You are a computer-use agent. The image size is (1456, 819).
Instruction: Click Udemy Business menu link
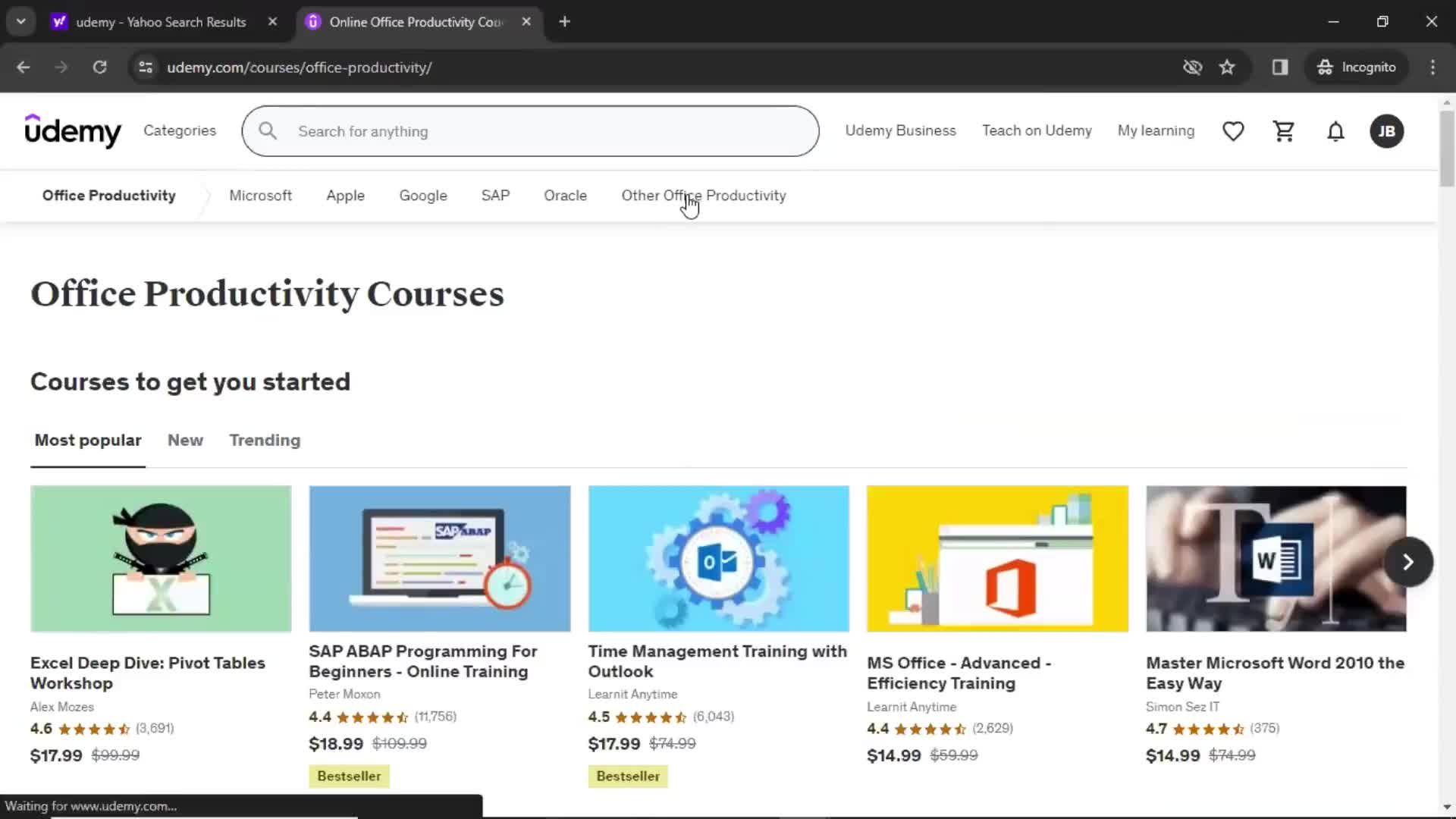pos(901,131)
